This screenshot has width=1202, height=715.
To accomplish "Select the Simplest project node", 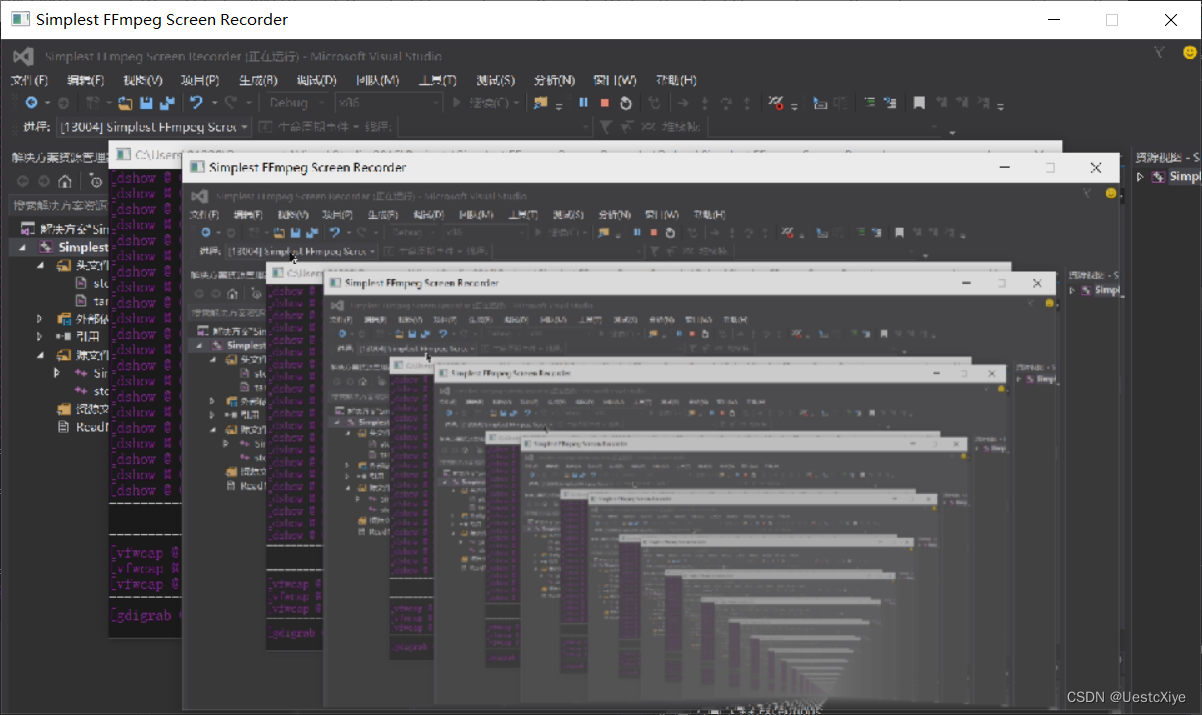I will pyautogui.click(x=75, y=247).
